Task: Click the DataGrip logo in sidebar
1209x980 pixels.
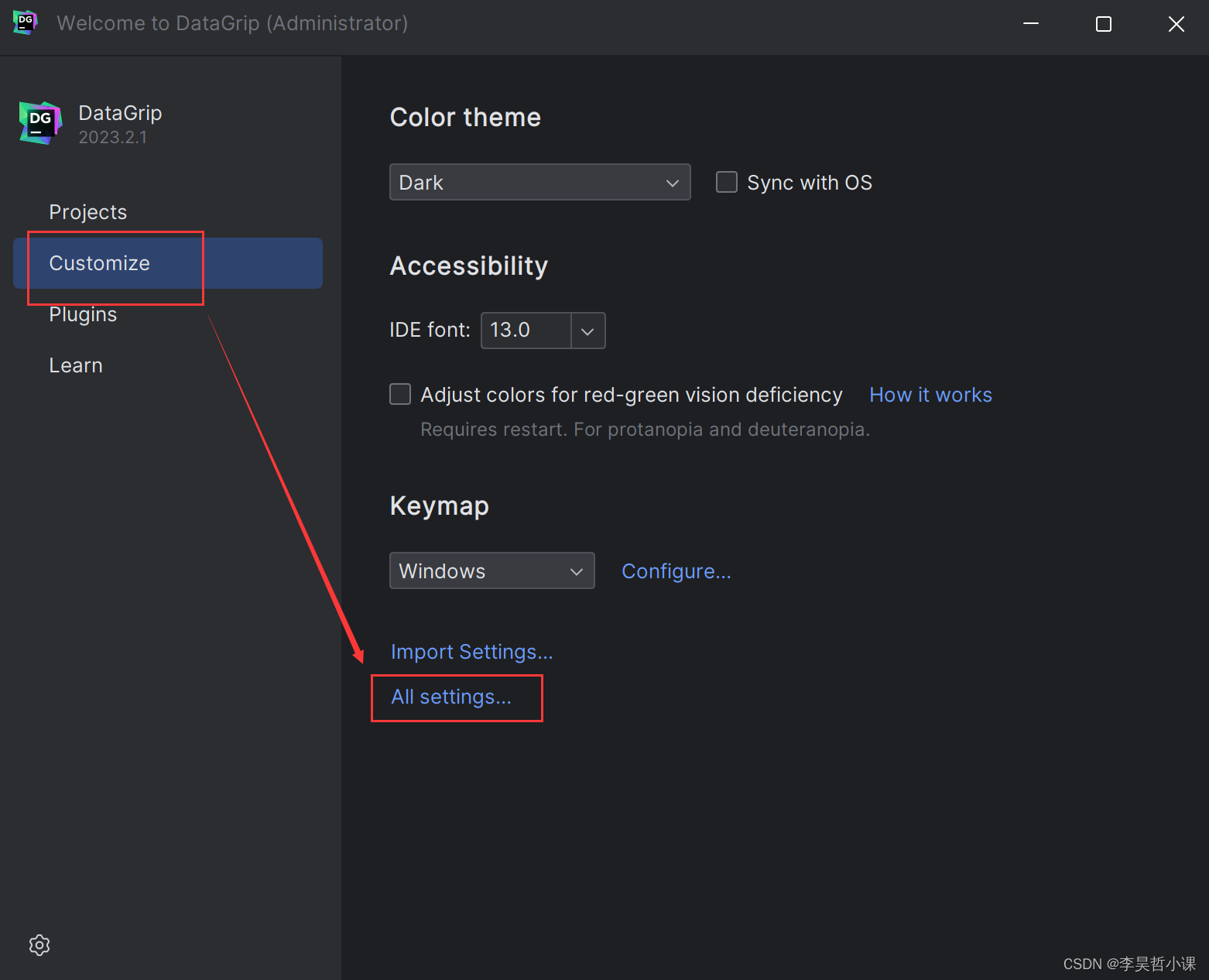Action: coord(40,123)
